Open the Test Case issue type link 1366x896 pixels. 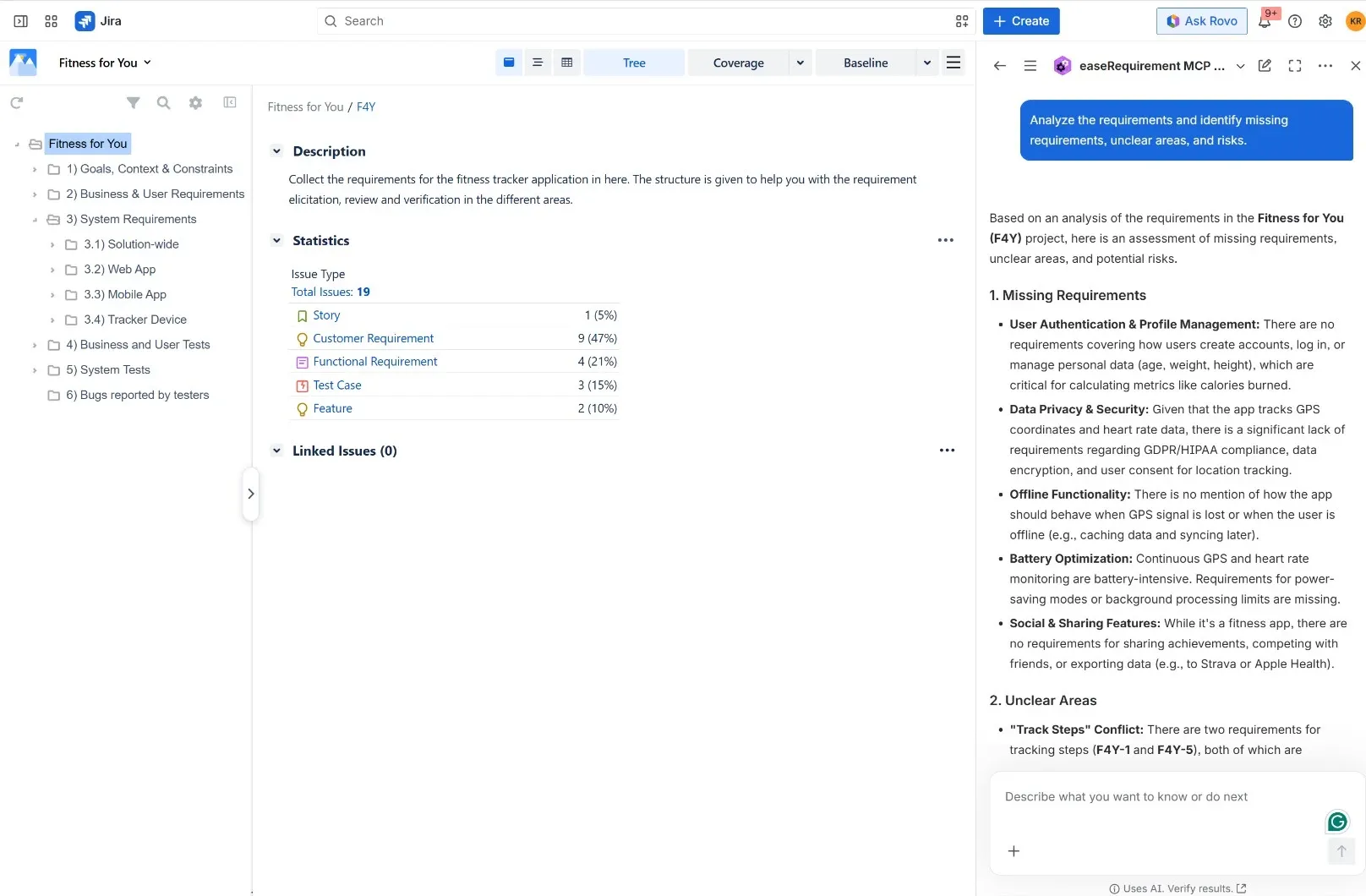tap(337, 385)
